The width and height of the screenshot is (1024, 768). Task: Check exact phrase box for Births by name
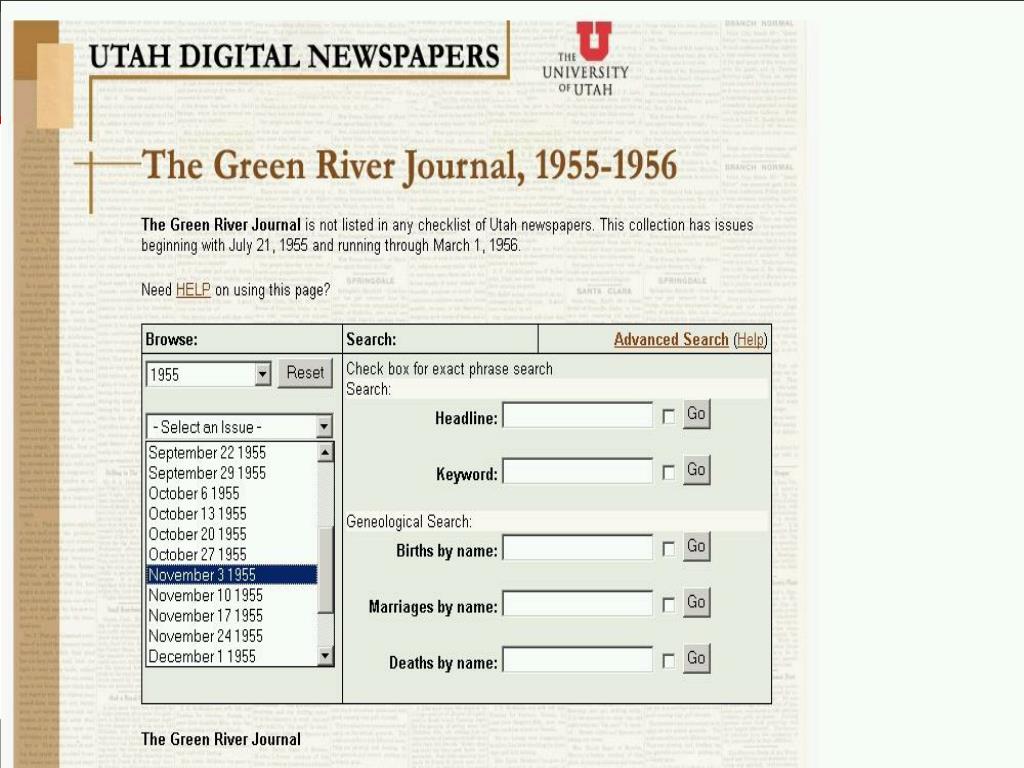668,549
